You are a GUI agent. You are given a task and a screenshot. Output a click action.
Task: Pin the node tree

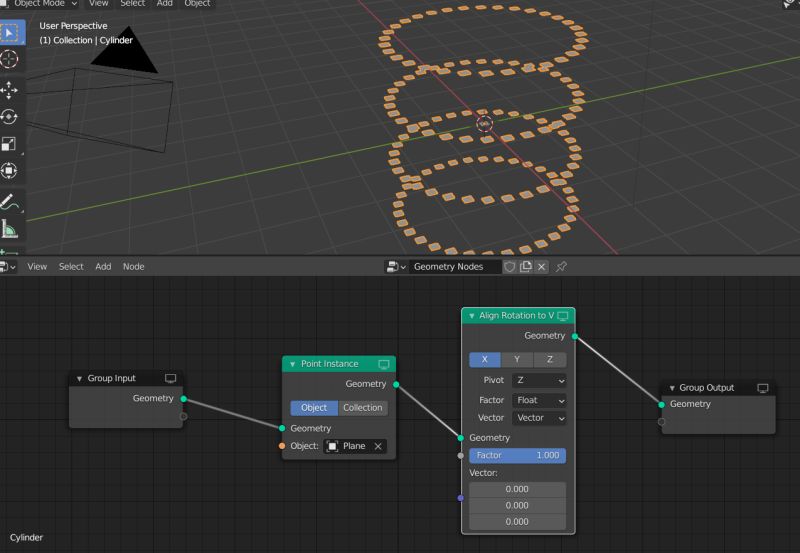(561, 266)
